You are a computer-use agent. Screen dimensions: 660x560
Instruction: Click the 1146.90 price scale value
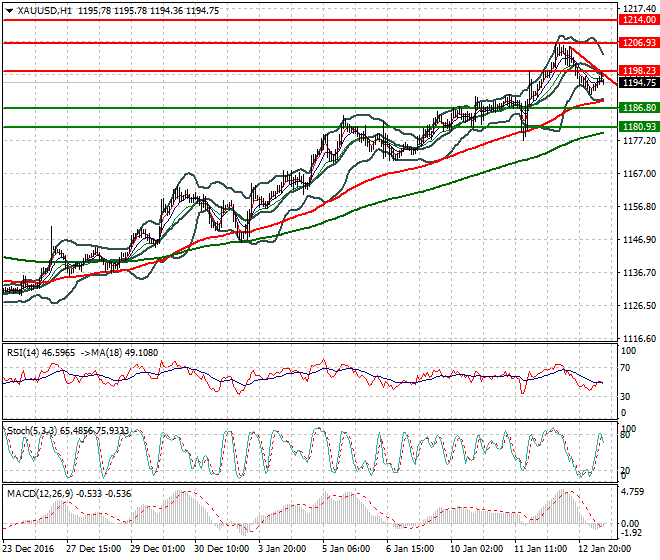[639, 239]
